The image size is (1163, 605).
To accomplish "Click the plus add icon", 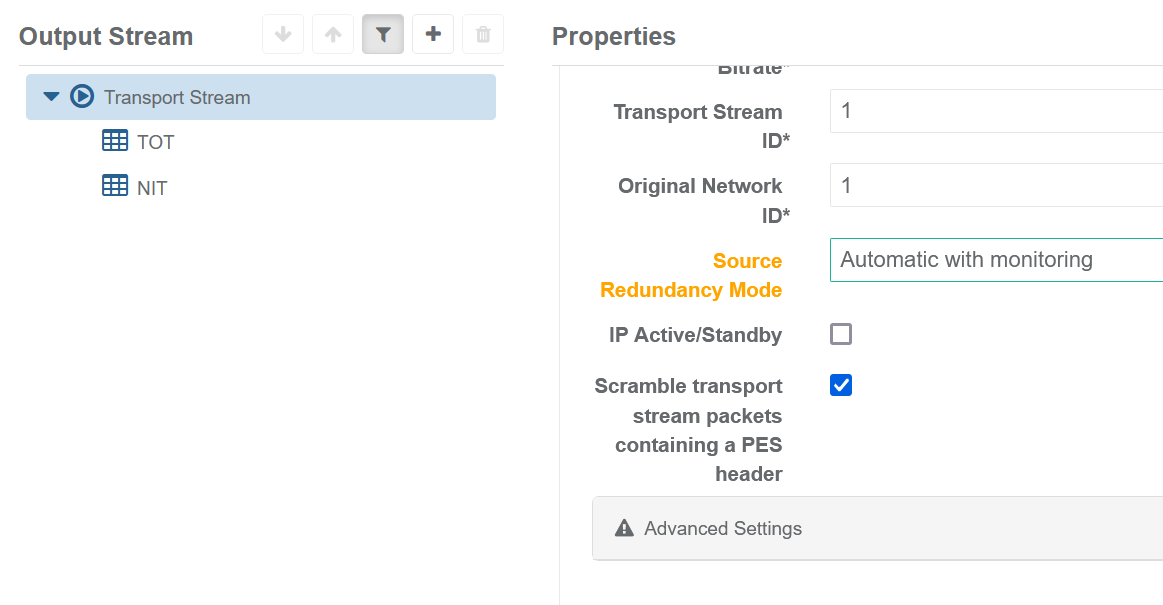I will pyautogui.click(x=433, y=35).
